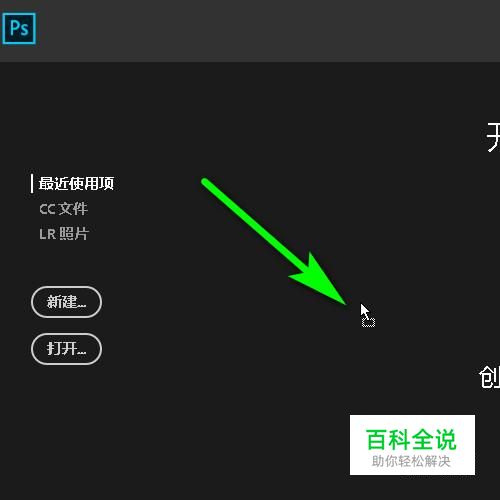Click the 助你轻松解决 subtitle text
This screenshot has height=500, width=500.
pyautogui.click(x=411, y=461)
